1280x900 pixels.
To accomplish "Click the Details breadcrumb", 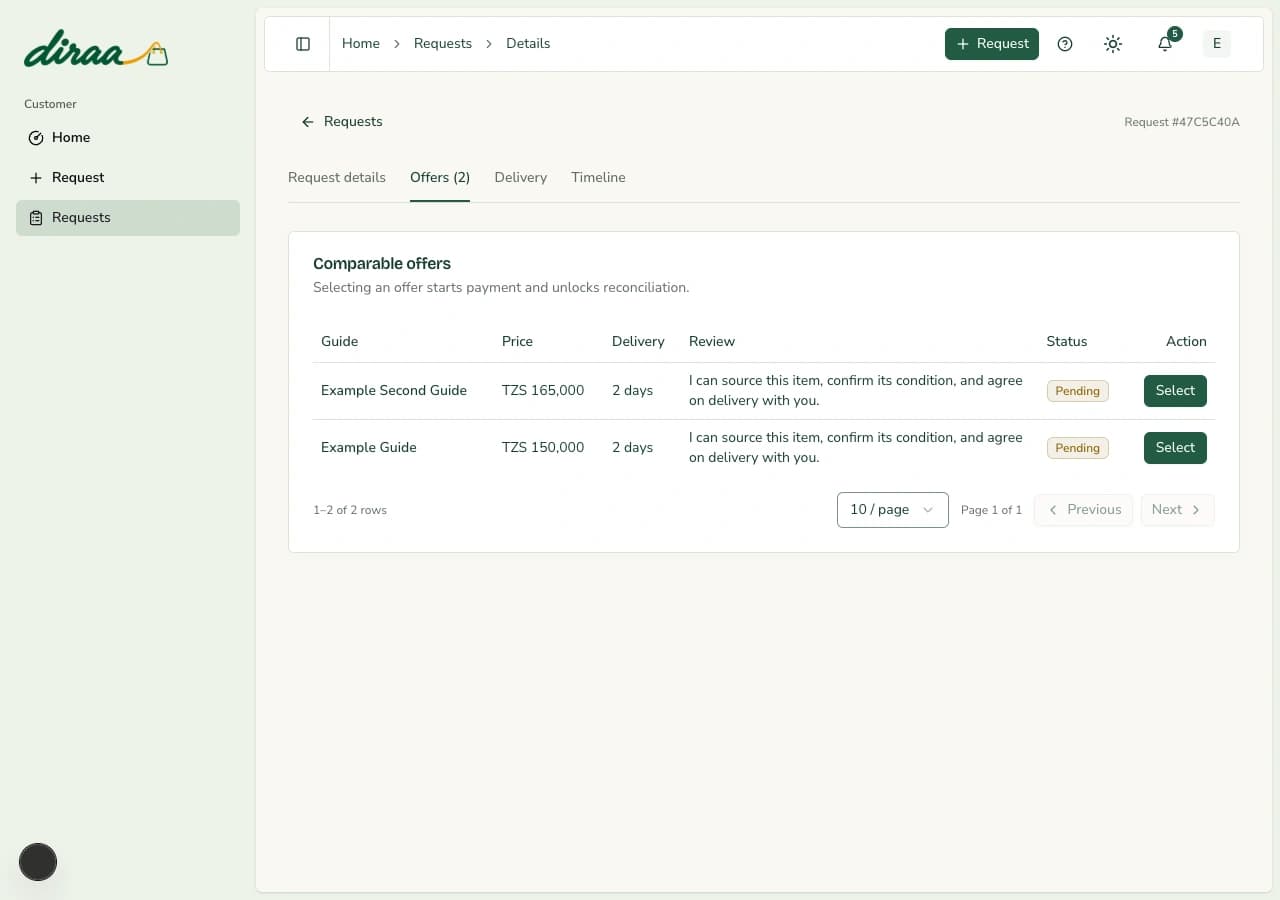I will (528, 44).
